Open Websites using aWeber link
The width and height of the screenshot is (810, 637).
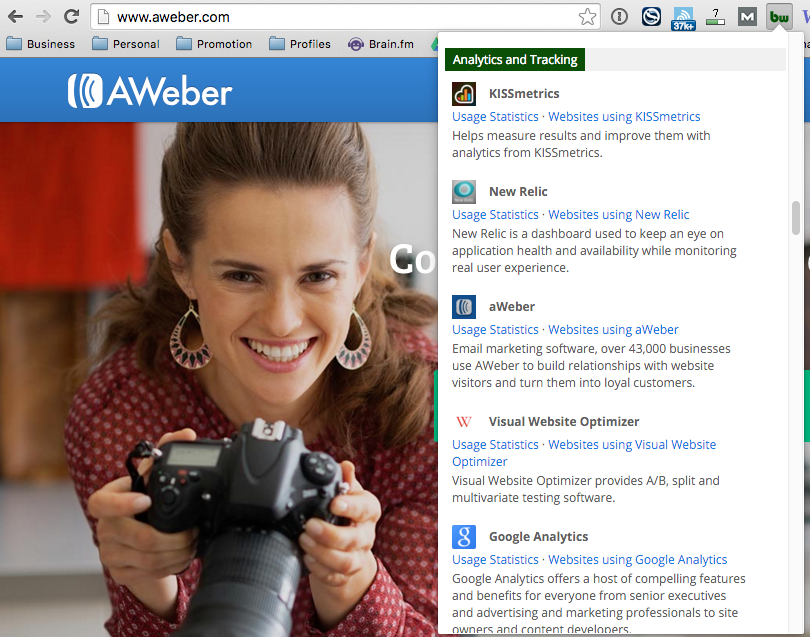(x=613, y=330)
